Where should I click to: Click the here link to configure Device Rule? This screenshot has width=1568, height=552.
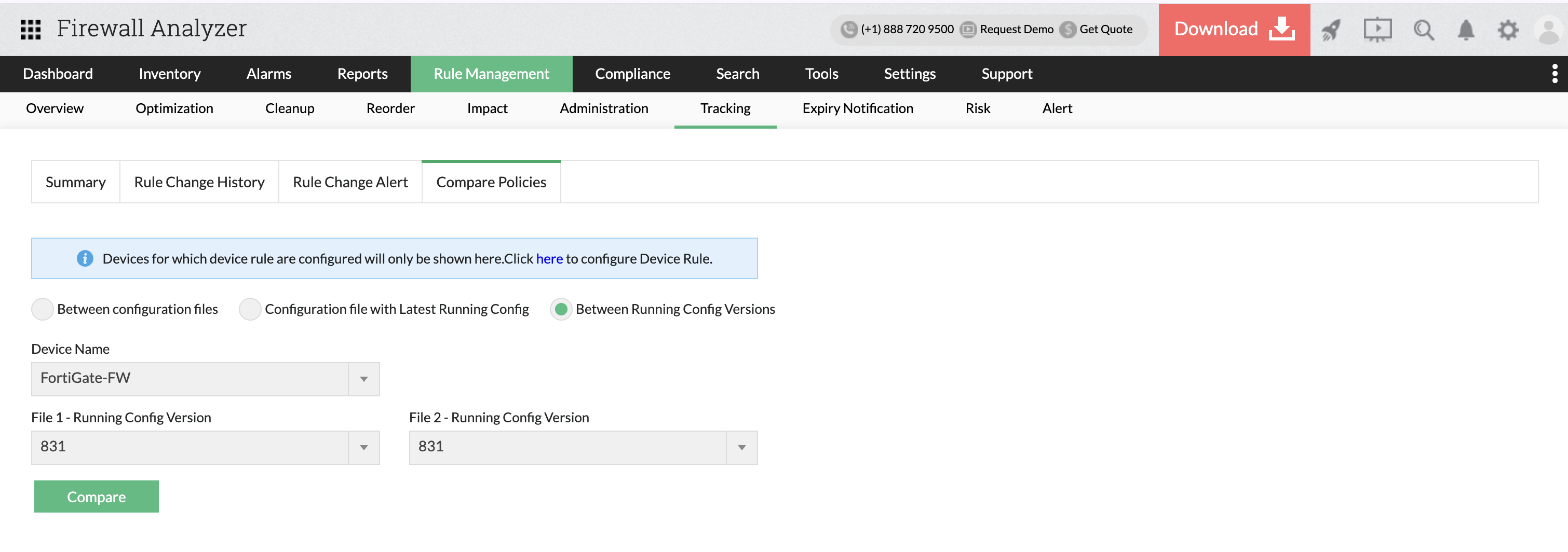tap(549, 258)
